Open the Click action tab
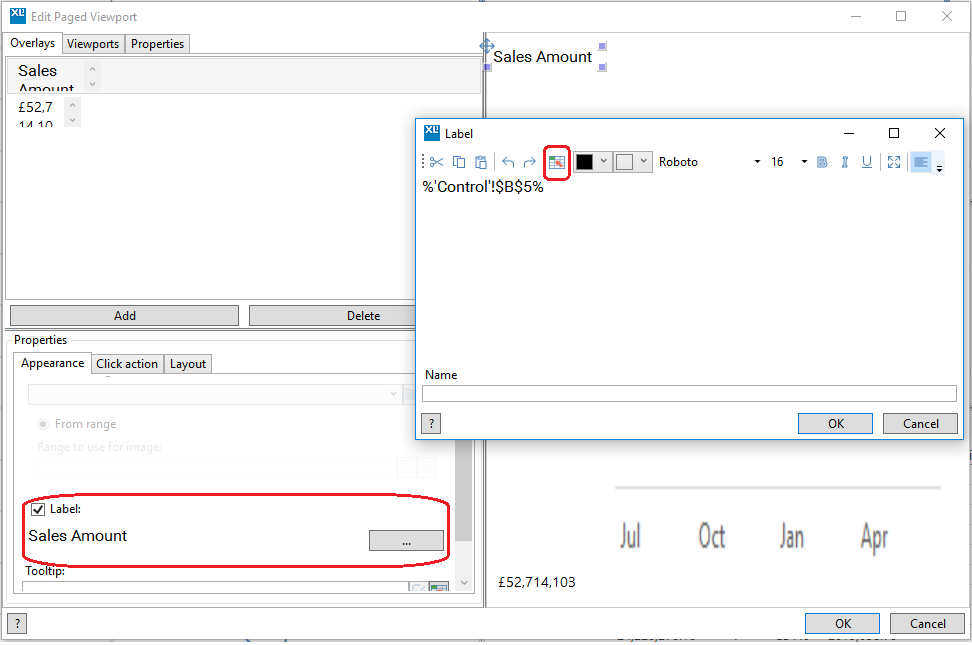This screenshot has width=972, height=645. [x=127, y=364]
